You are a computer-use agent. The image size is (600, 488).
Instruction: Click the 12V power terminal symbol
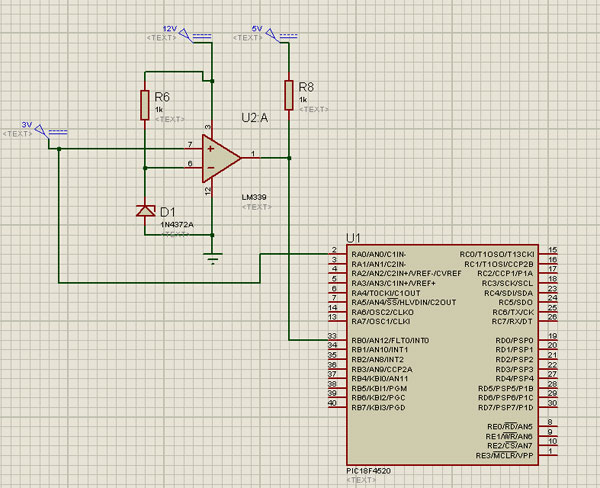(195, 36)
